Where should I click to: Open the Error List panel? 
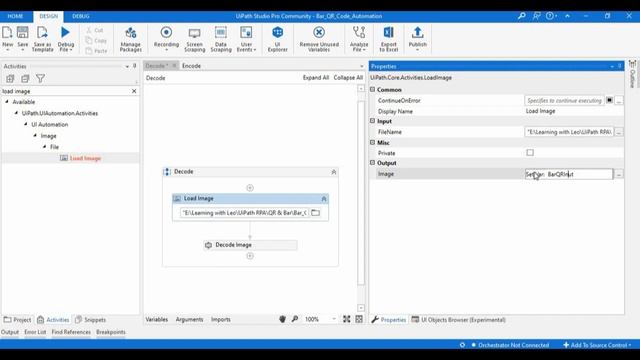[35, 332]
